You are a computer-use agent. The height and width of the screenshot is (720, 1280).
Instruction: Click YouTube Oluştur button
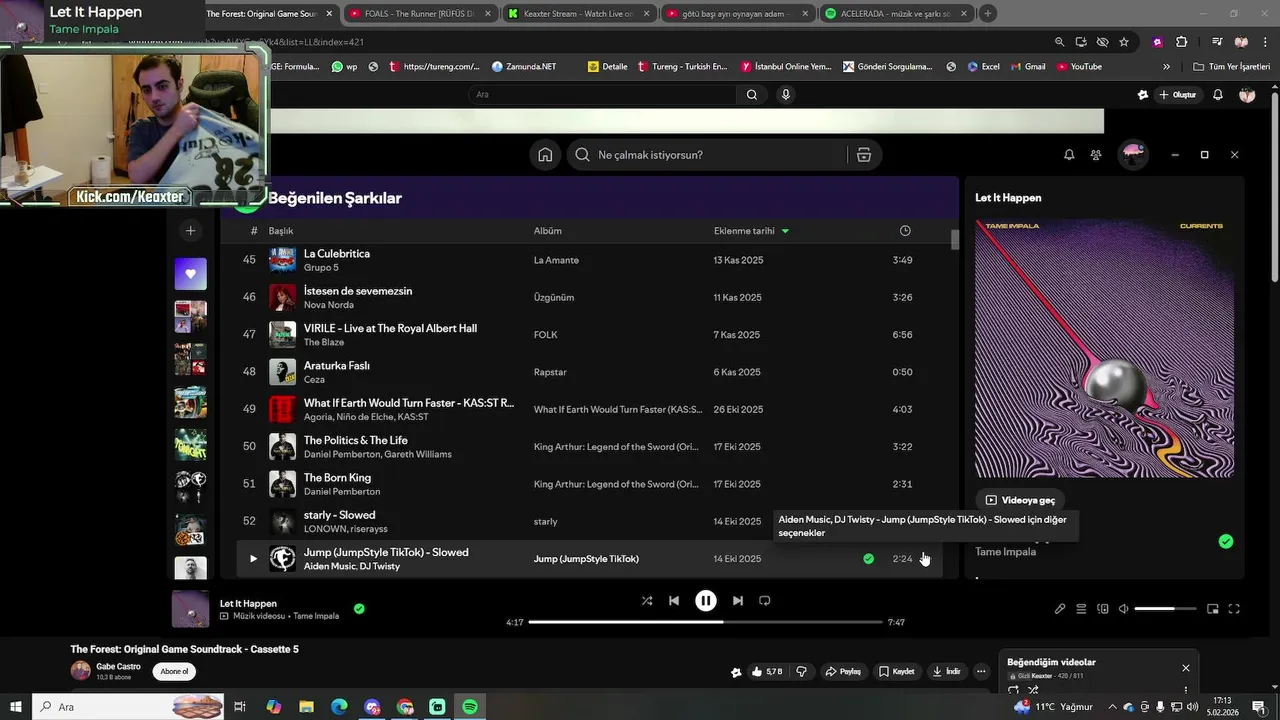pyautogui.click(x=1178, y=95)
